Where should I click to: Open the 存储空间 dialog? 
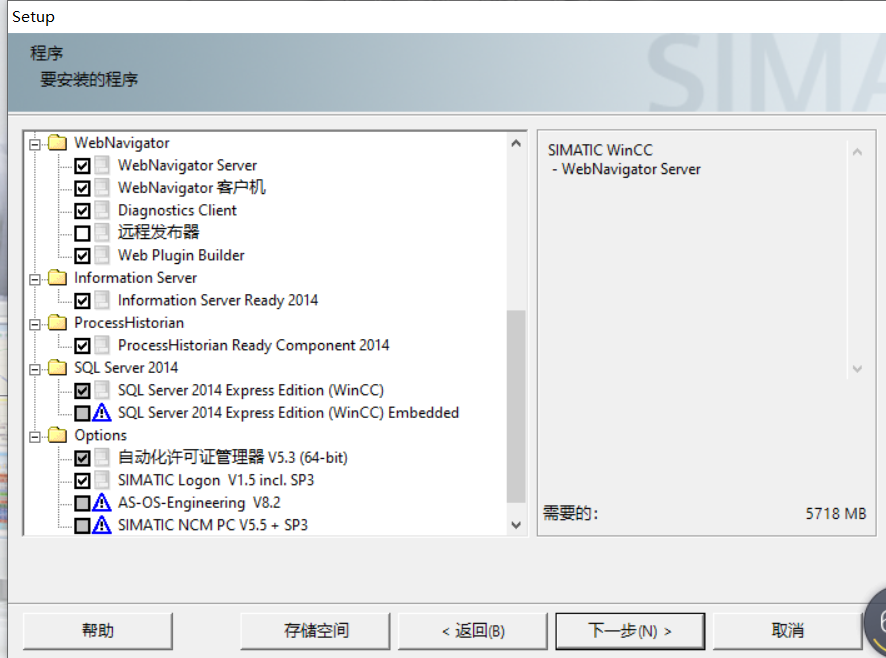(x=315, y=630)
